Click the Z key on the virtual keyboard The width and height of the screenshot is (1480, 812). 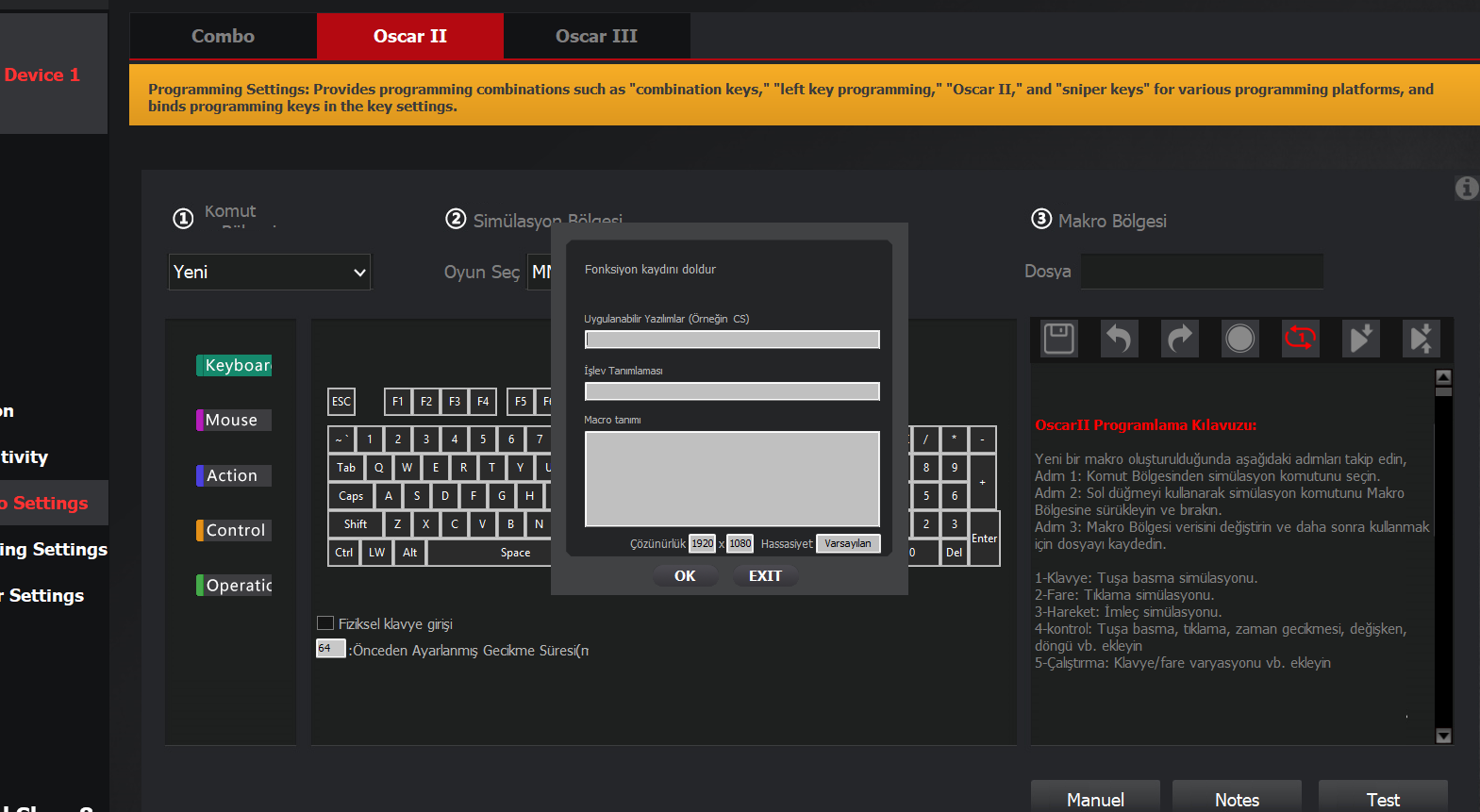coord(398,524)
